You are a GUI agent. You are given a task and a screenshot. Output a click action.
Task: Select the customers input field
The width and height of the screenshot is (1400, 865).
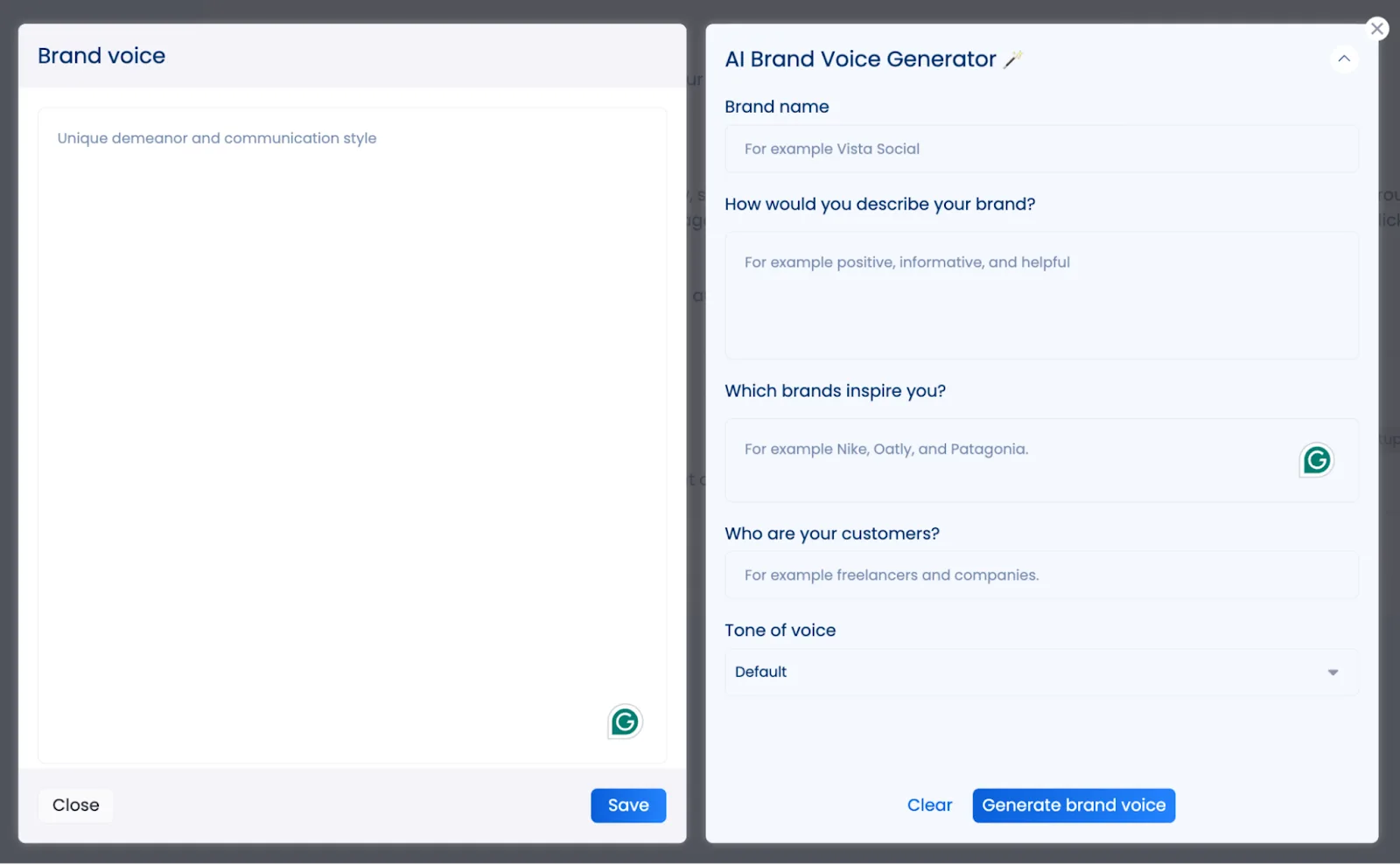(x=1040, y=575)
